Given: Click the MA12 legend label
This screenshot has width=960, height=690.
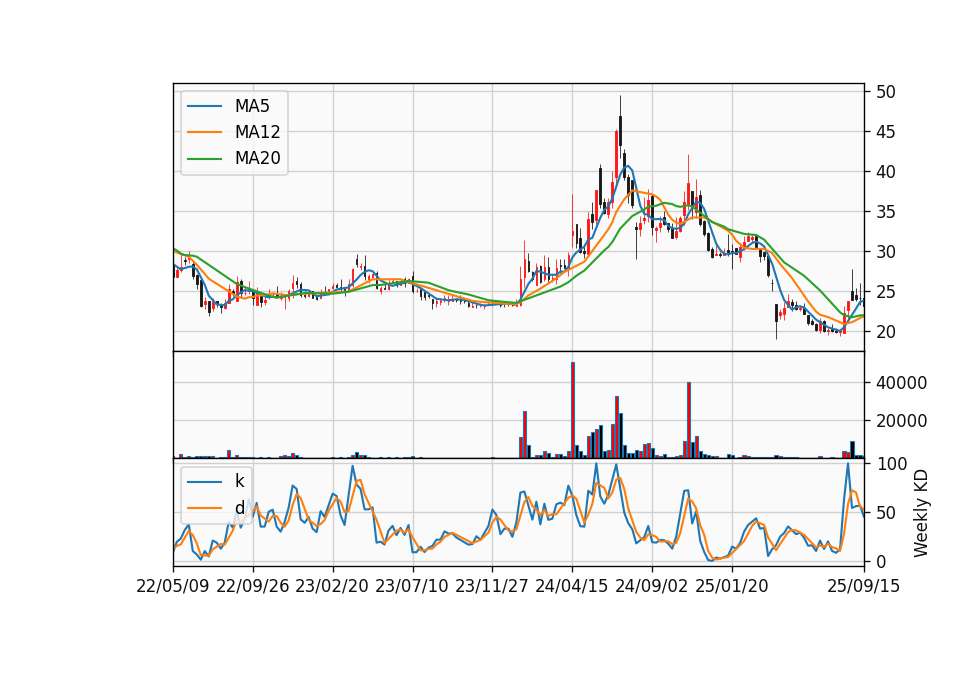Looking at the screenshot, I should pos(257,132).
